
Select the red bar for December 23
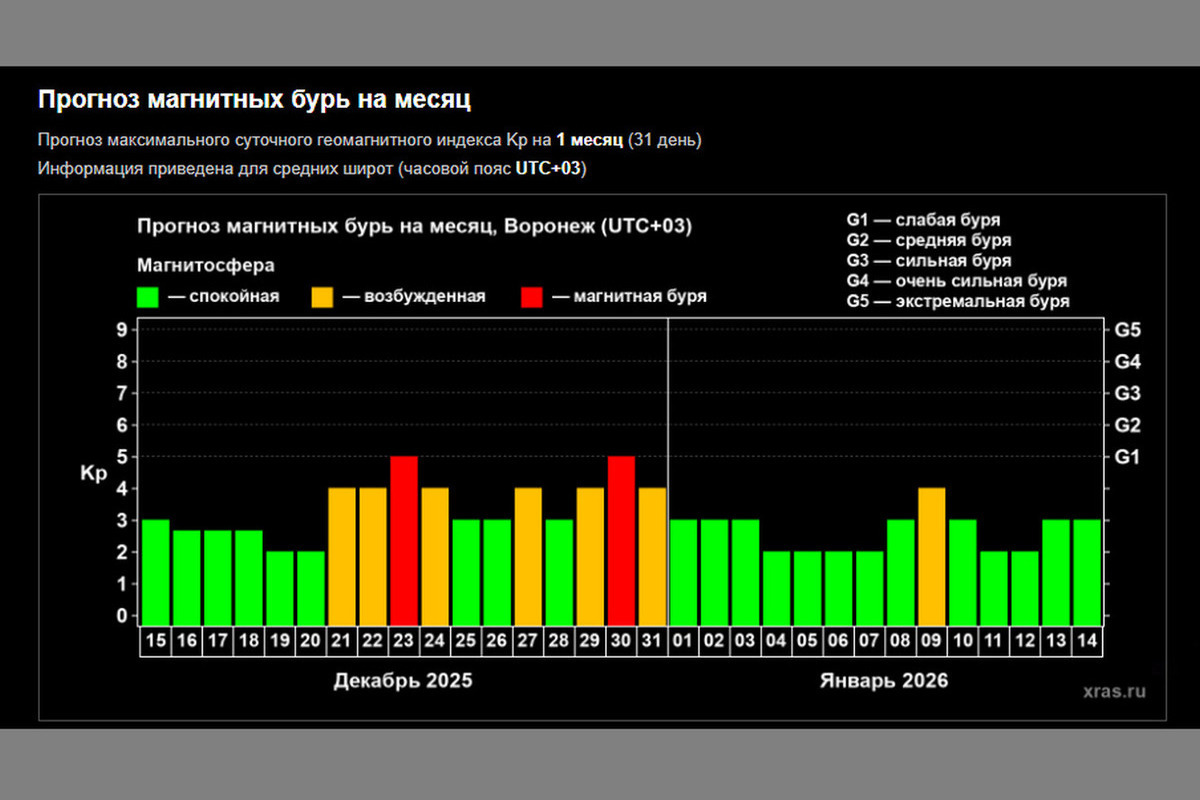click(x=404, y=540)
